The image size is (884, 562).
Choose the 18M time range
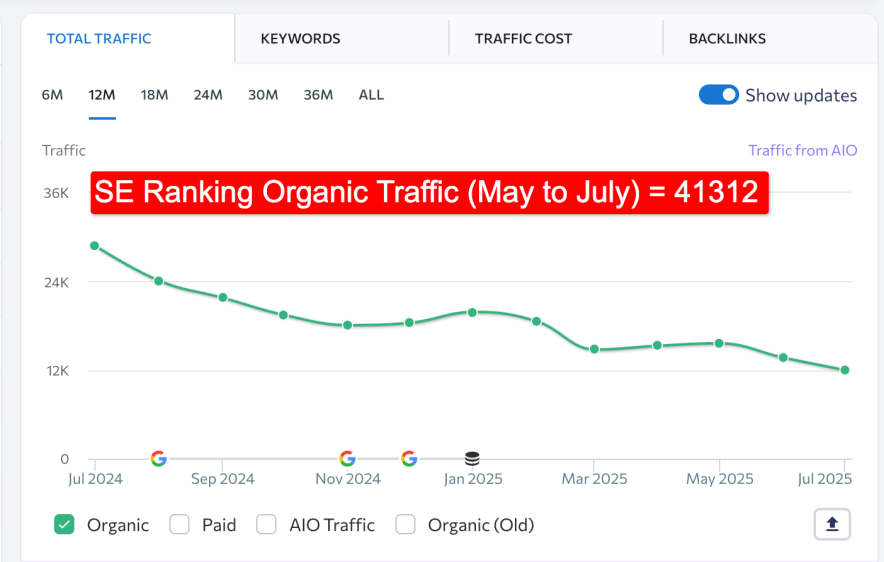pos(154,95)
